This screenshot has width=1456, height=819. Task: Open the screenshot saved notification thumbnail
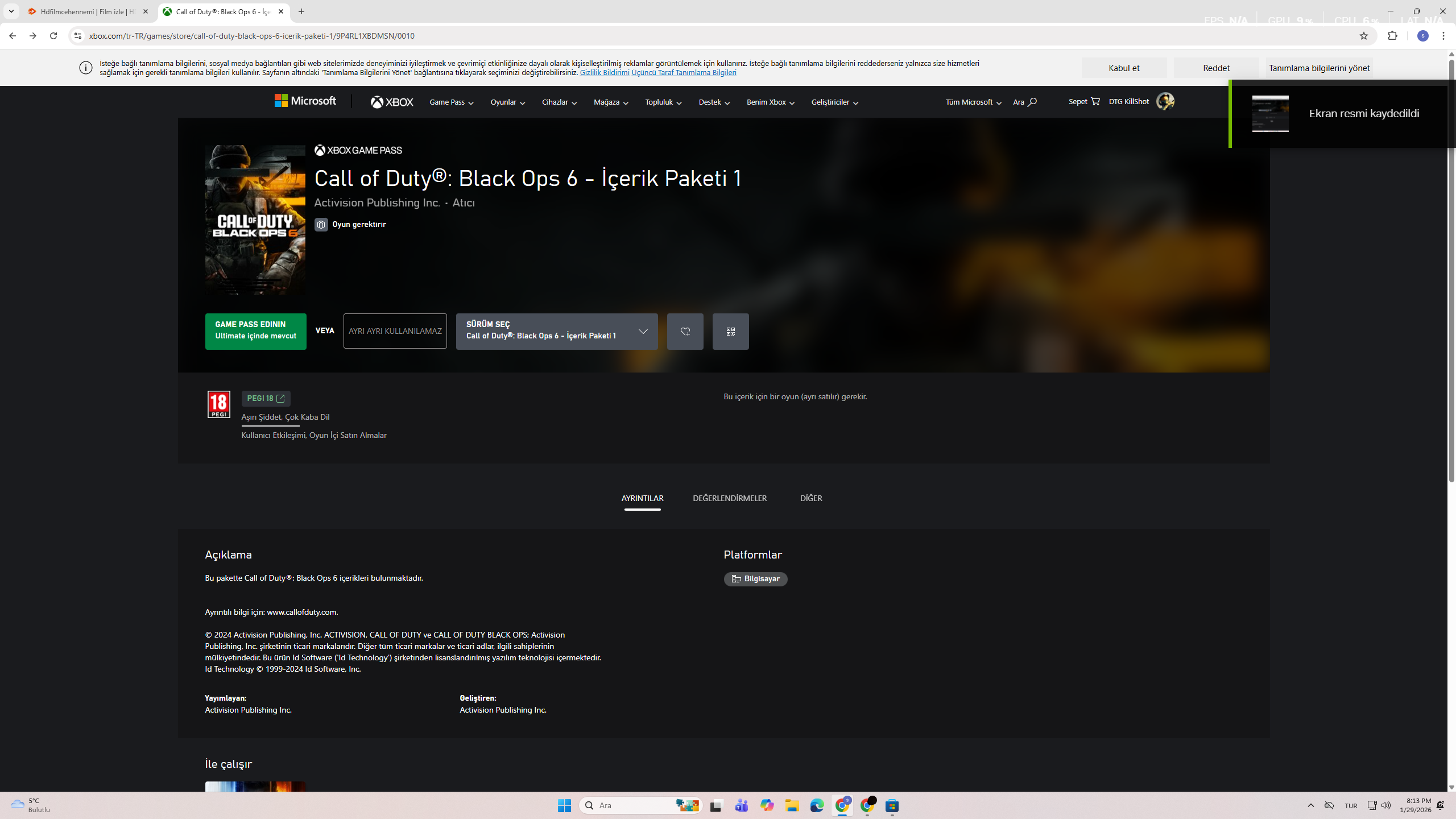click(1270, 114)
